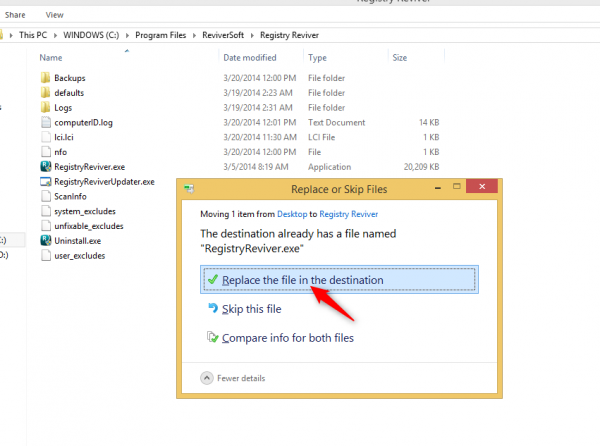Click the RegistryReviverUpdater.exe icon

pos(46,182)
